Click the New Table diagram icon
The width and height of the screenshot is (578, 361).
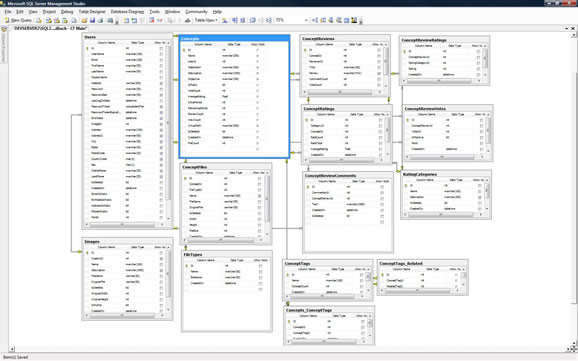click(x=126, y=20)
